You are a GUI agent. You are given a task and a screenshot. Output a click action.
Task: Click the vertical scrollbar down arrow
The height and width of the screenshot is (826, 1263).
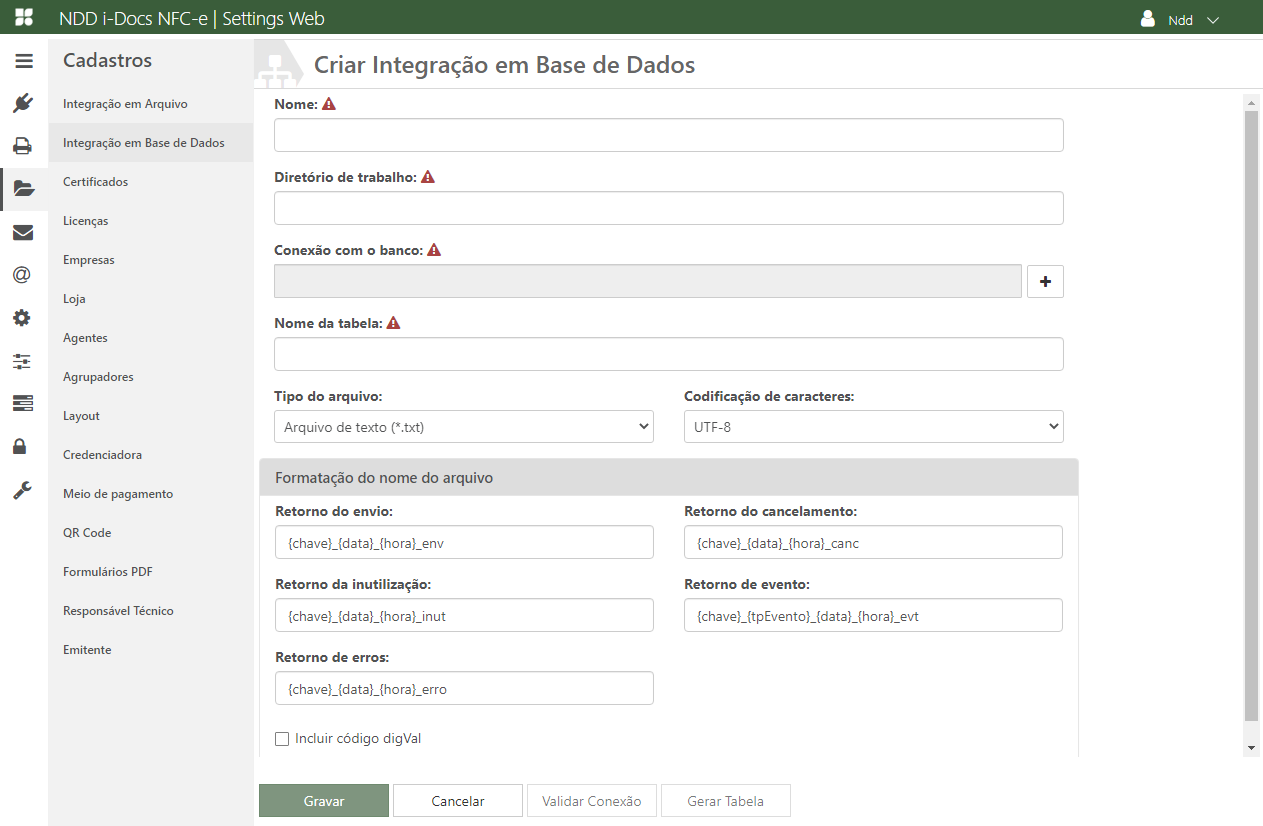(1251, 748)
